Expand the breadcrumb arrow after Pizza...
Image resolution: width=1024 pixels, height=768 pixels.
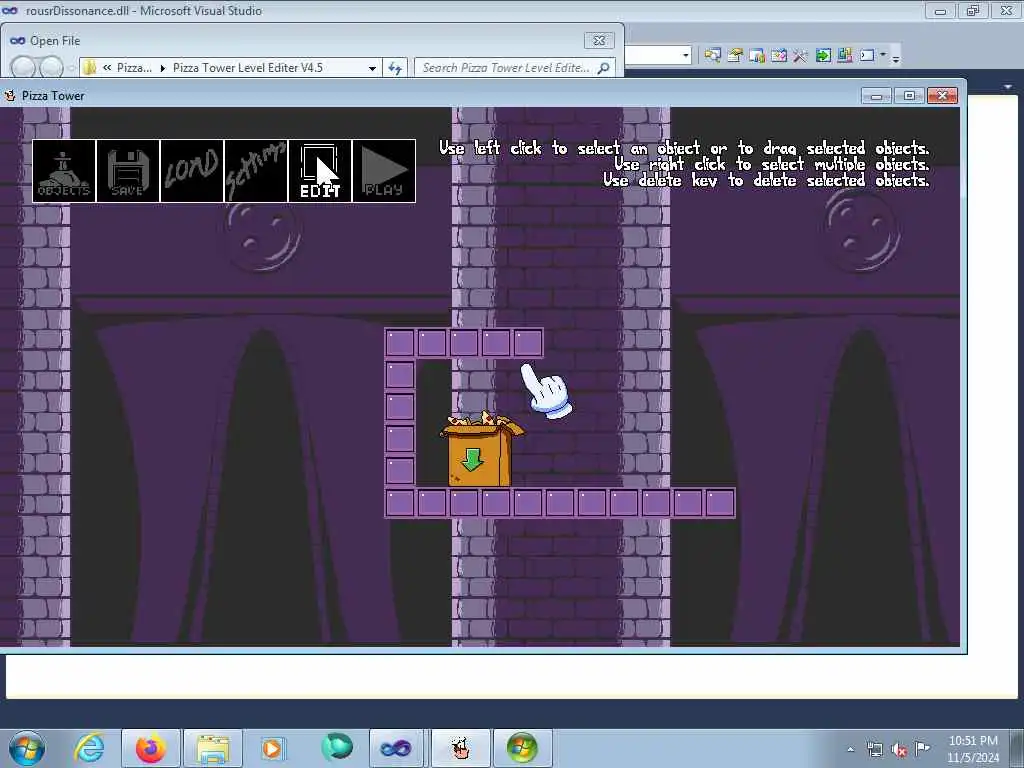163,68
